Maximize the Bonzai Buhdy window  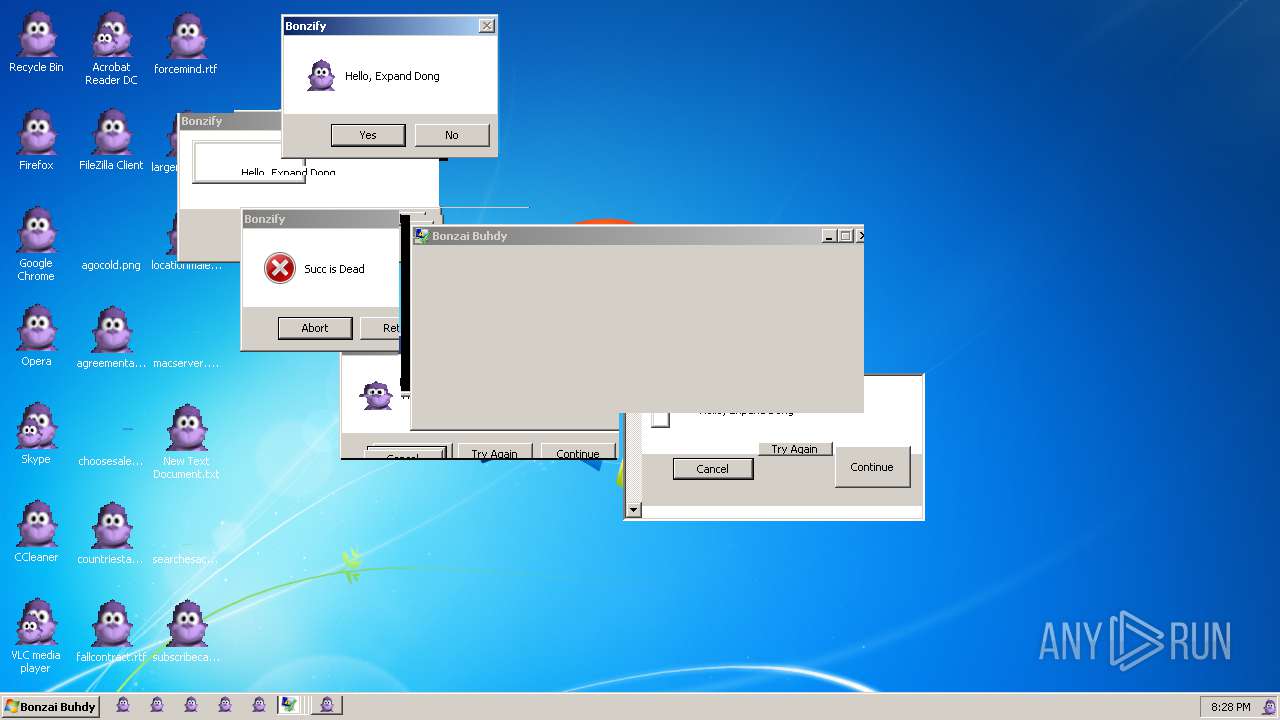pos(845,236)
